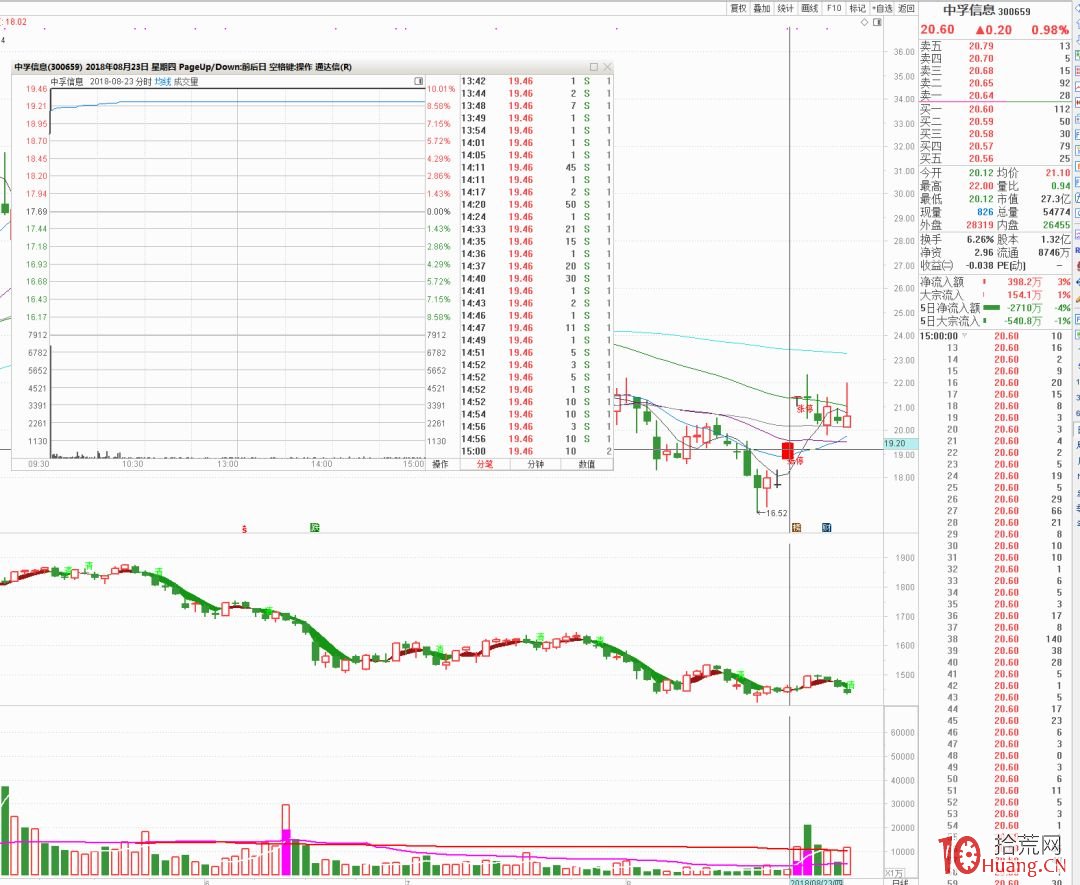Switch to 分钟 tab in popup

point(535,464)
